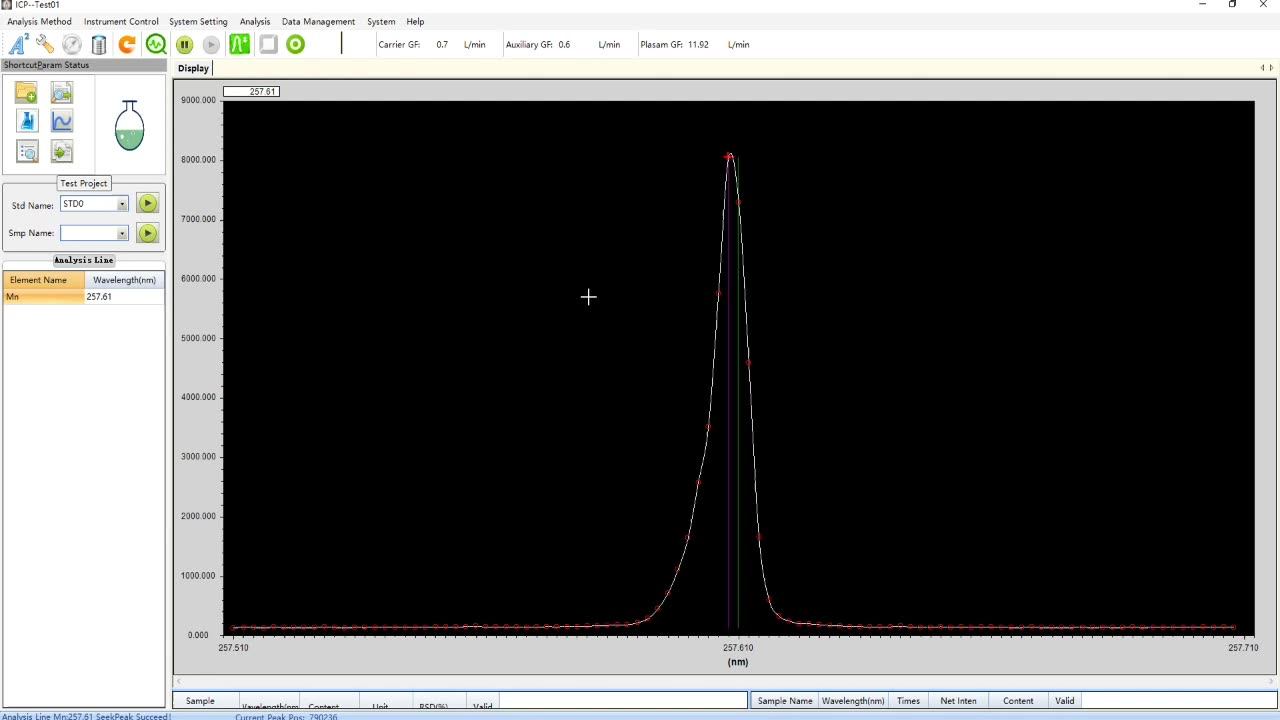Image resolution: width=1280 pixels, height=720 pixels.
Task: Click the gauge monitor icon on toolbar
Action: tap(71, 44)
